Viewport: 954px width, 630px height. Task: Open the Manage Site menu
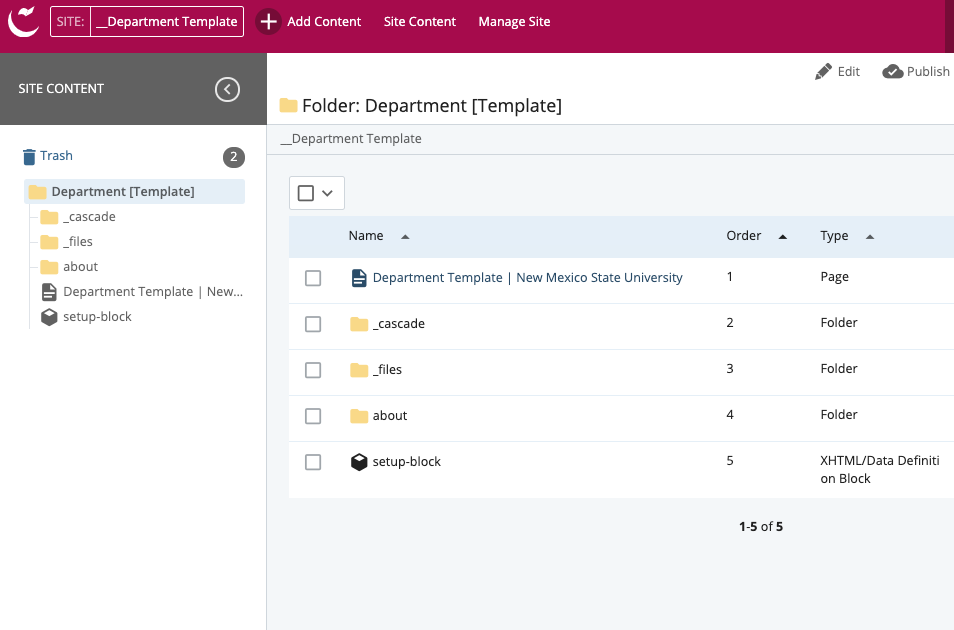(x=514, y=21)
